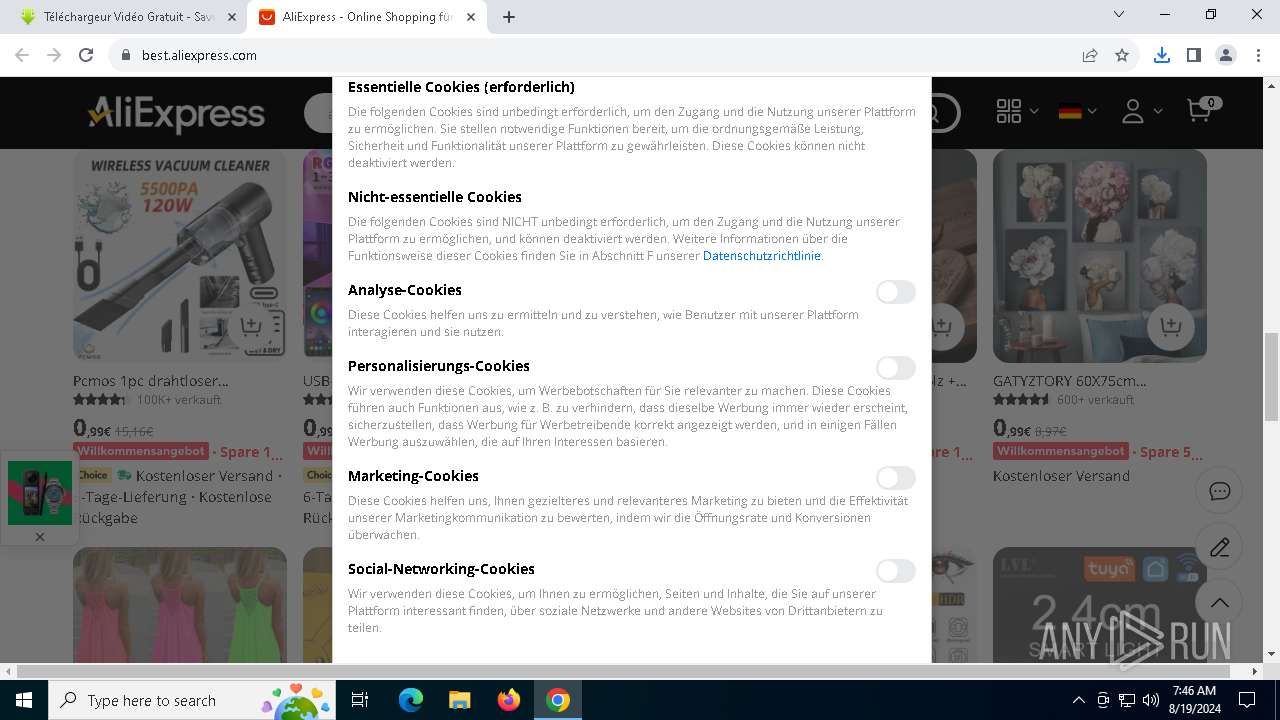This screenshot has height=720, width=1280.
Task: Click the back-to-top arrow button
Action: point(1219,603)
